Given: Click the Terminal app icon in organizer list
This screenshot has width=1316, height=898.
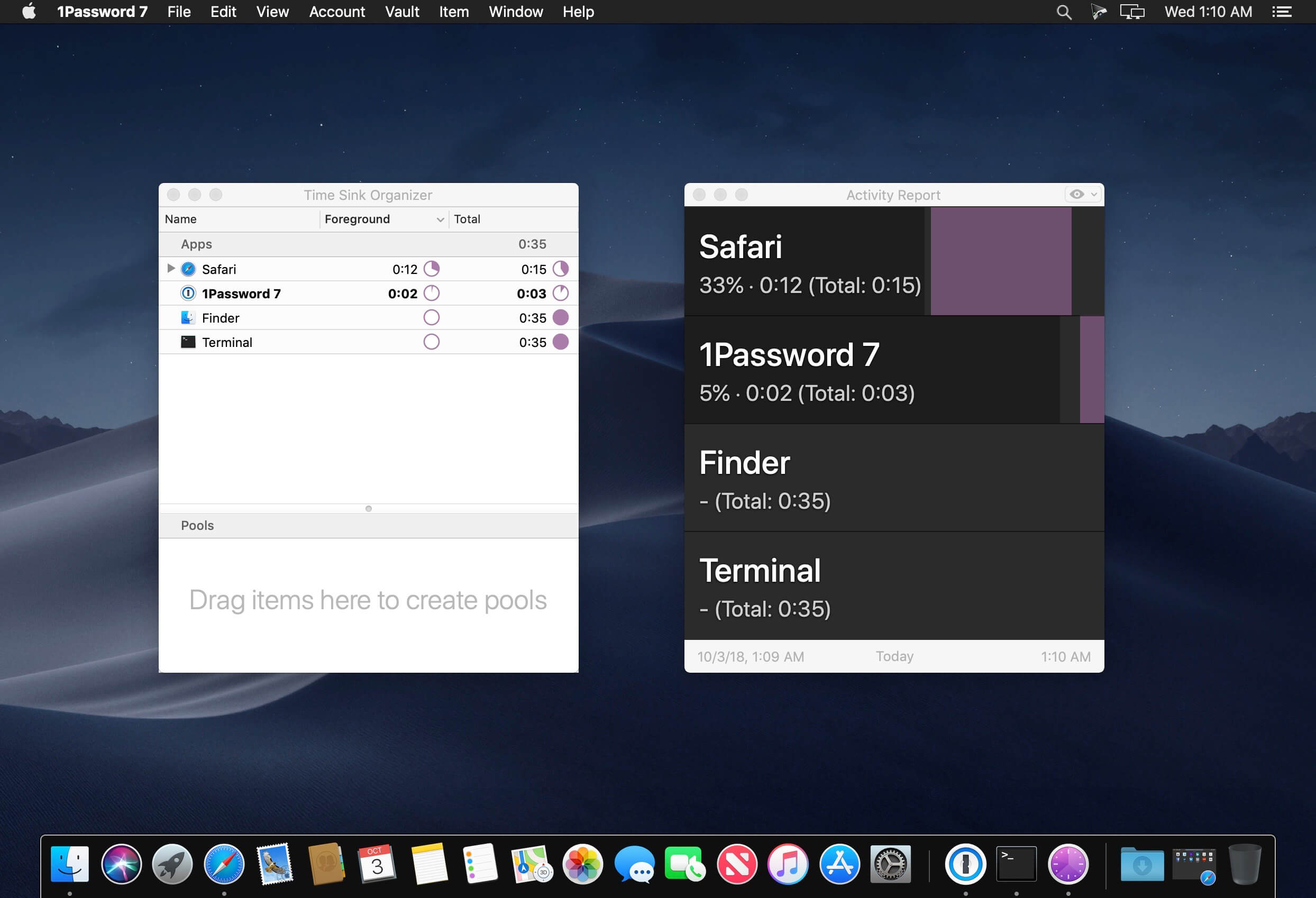Looking at the screenshot, I should pyautogui.click(x=188, y=342).
